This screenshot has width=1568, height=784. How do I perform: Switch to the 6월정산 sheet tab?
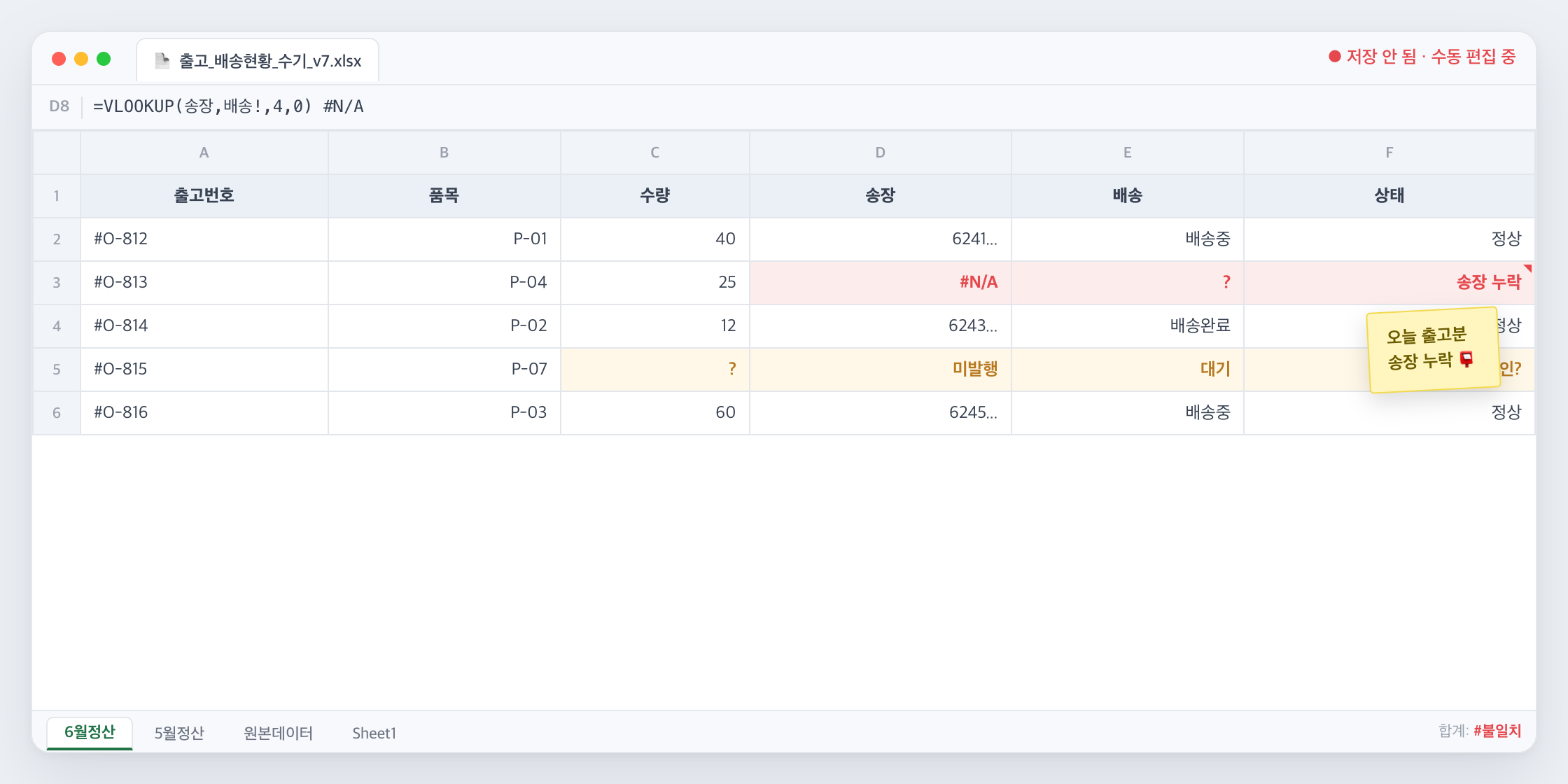point(90,732)
